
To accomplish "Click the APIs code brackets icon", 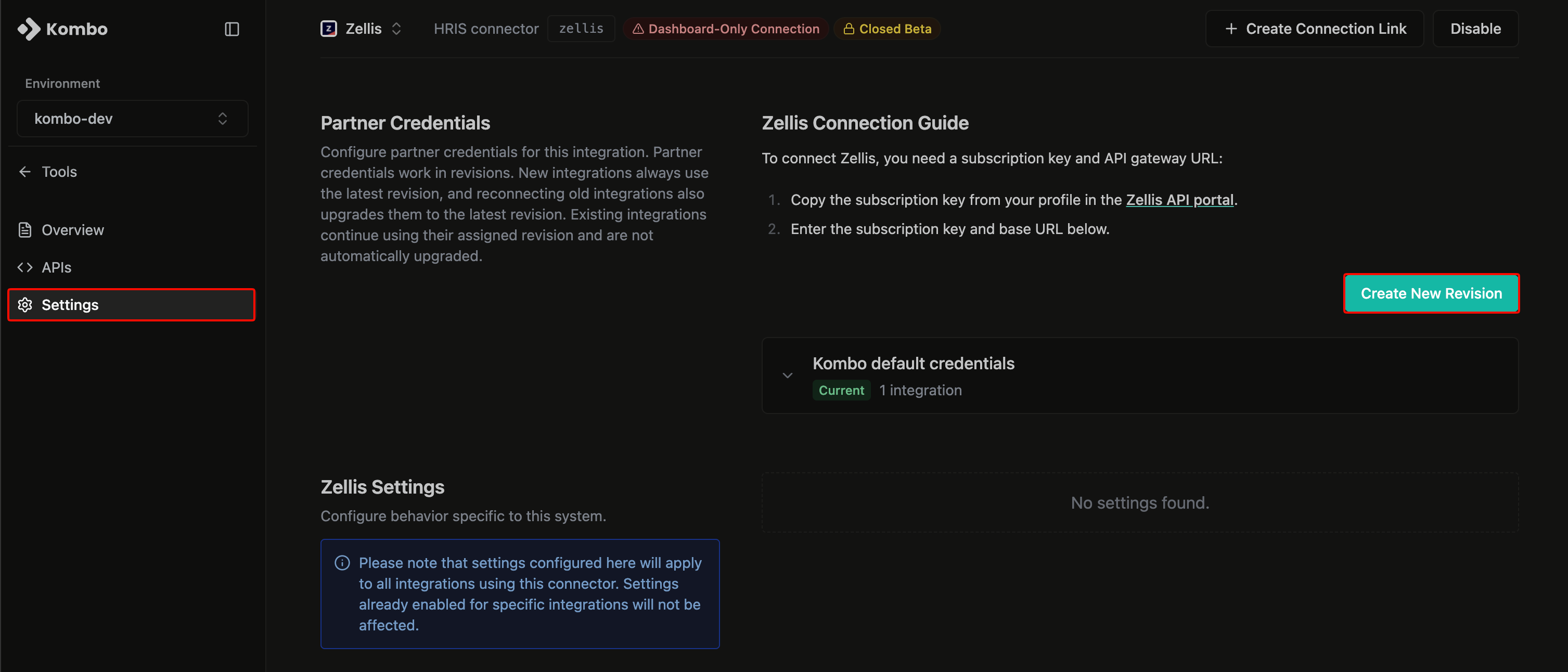I will coord(25,267).
